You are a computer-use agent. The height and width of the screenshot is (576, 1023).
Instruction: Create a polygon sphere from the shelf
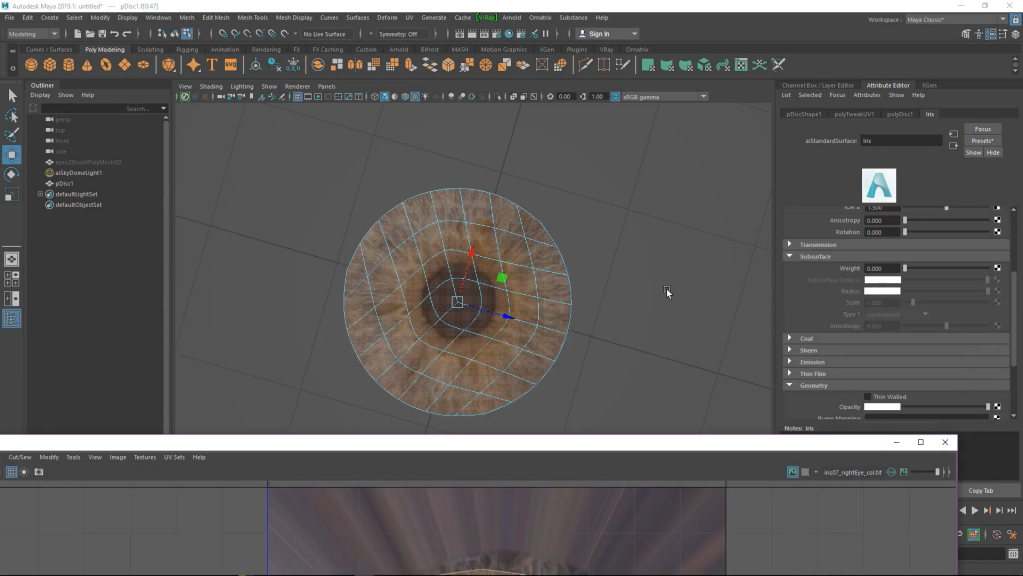click(31, 65)
